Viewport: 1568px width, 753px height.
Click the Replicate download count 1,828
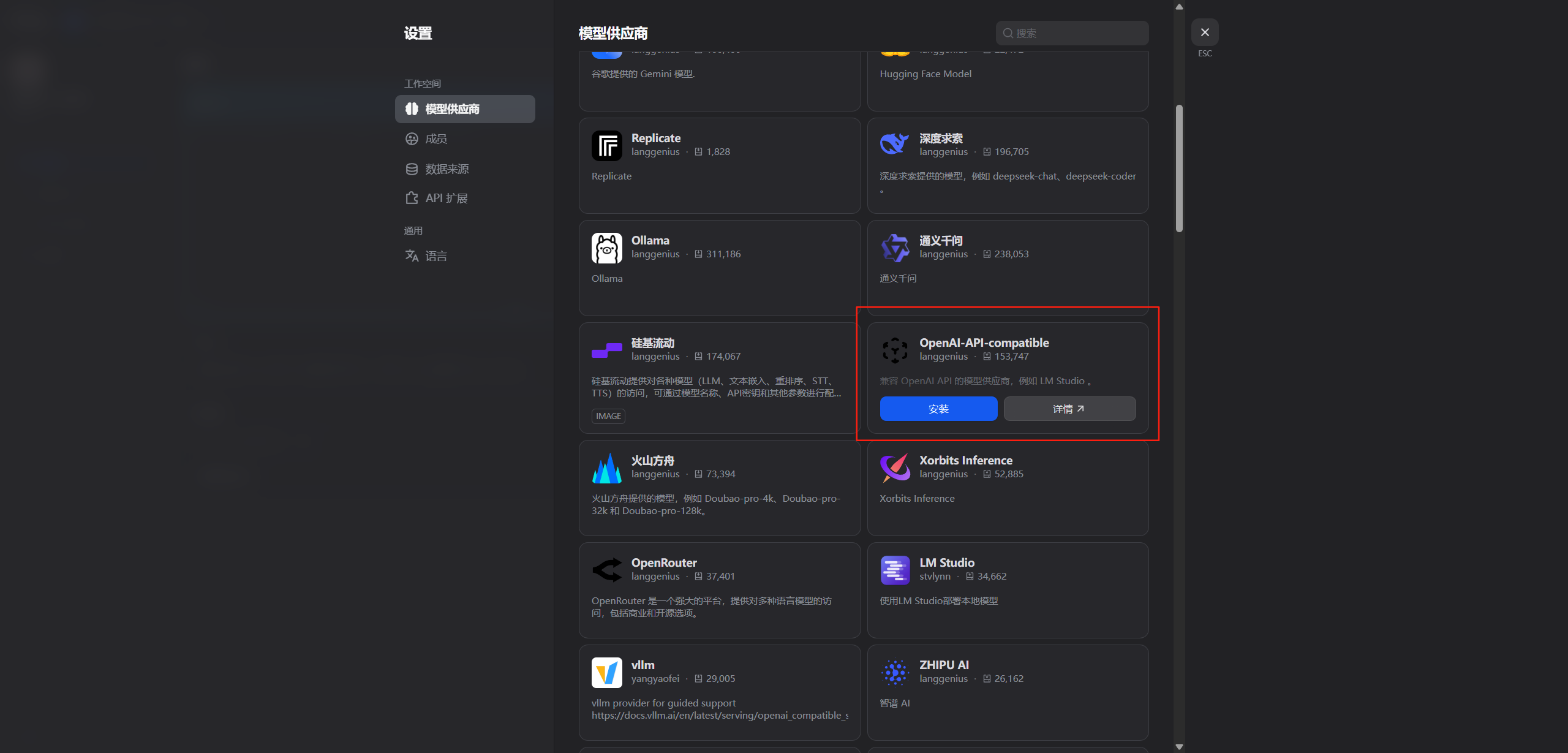718,151
